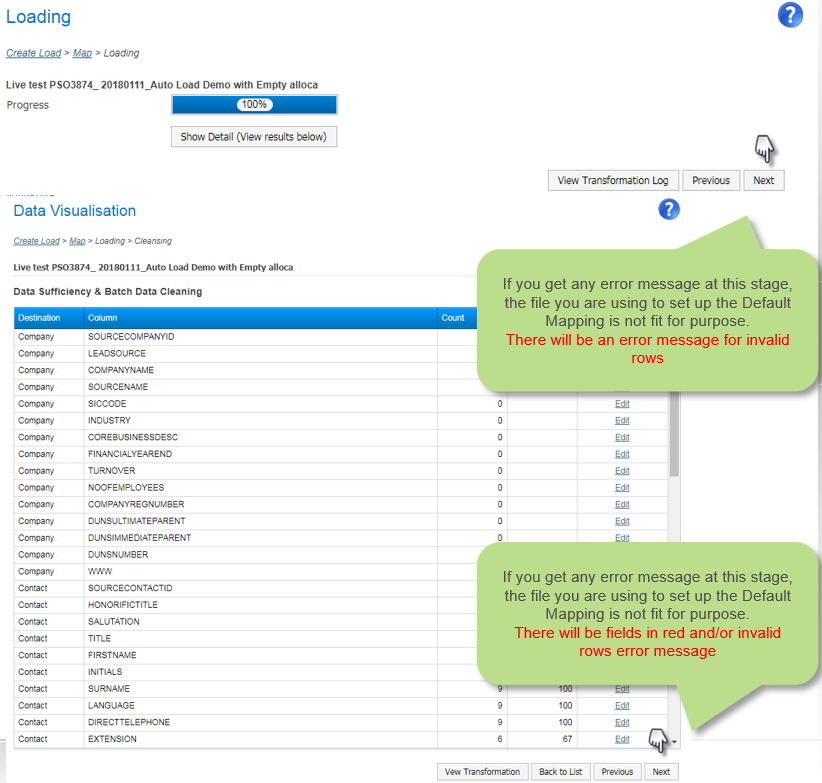Click Show Detail (View results below) button

pyautogui.click(x=254, y=137)
